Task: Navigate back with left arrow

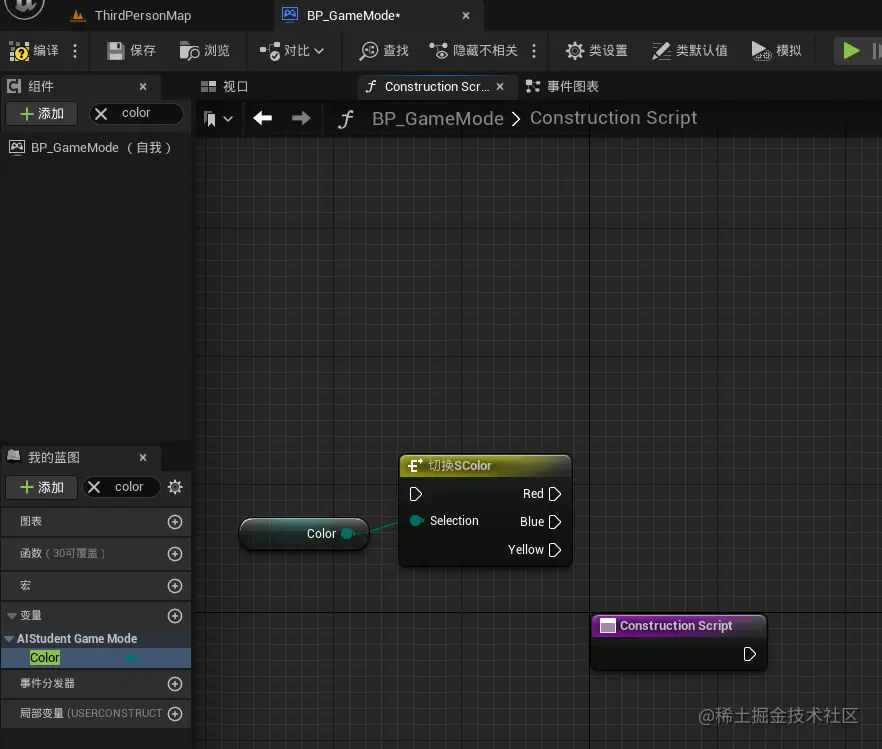Action: coord(263,118)
